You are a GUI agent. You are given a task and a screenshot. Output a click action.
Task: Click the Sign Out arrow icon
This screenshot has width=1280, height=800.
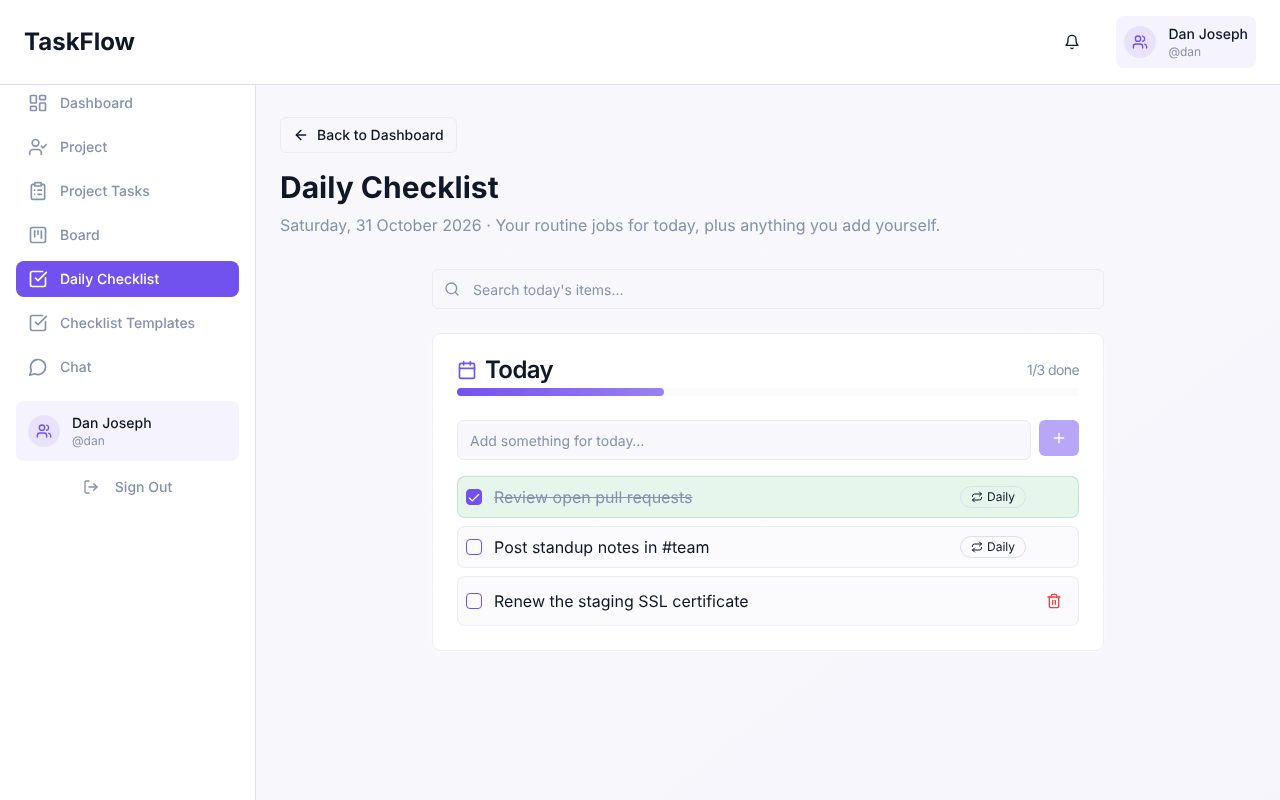(91, 487)
